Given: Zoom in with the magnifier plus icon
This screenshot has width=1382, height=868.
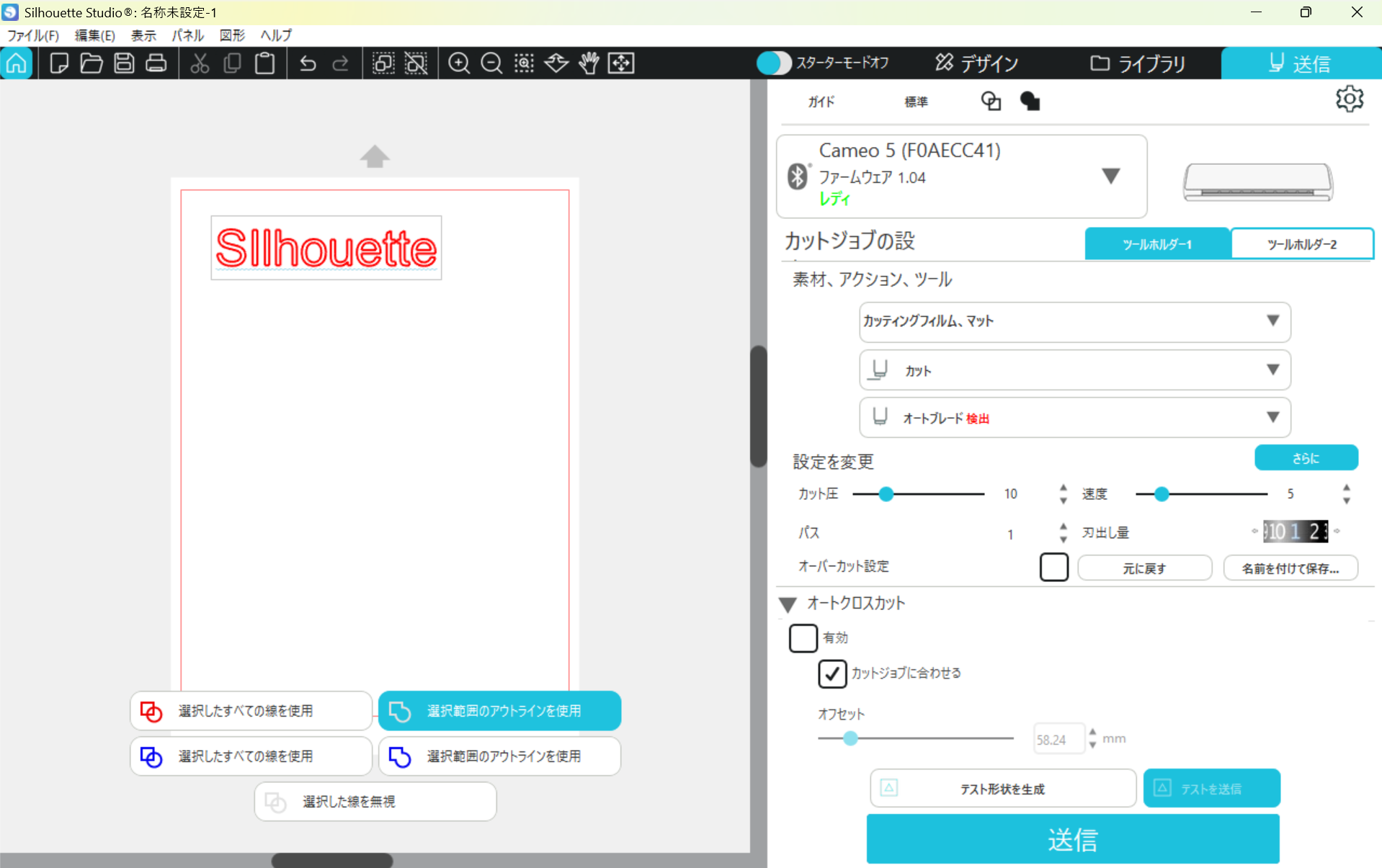Looking at the screenshot, I should 459,63.
